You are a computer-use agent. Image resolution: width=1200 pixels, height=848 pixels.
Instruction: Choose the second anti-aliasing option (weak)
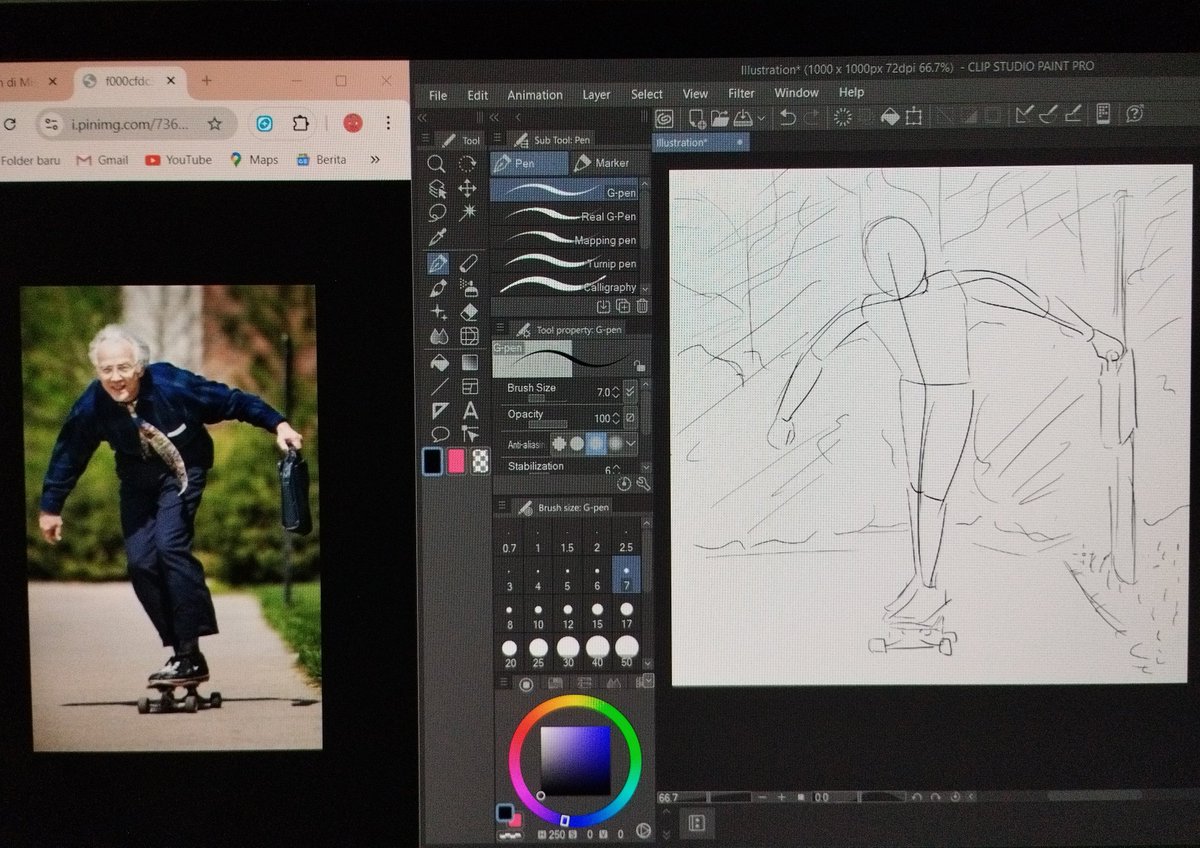[x=577, y=442]
